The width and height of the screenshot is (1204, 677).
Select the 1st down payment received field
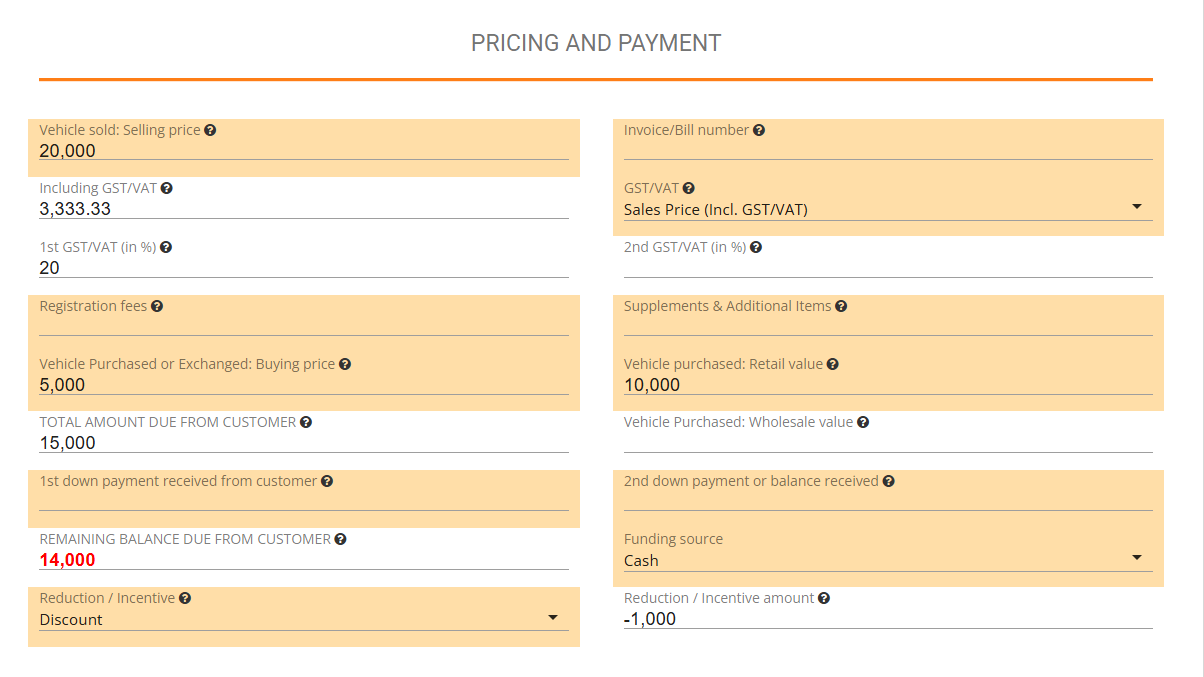pos(303,500)
